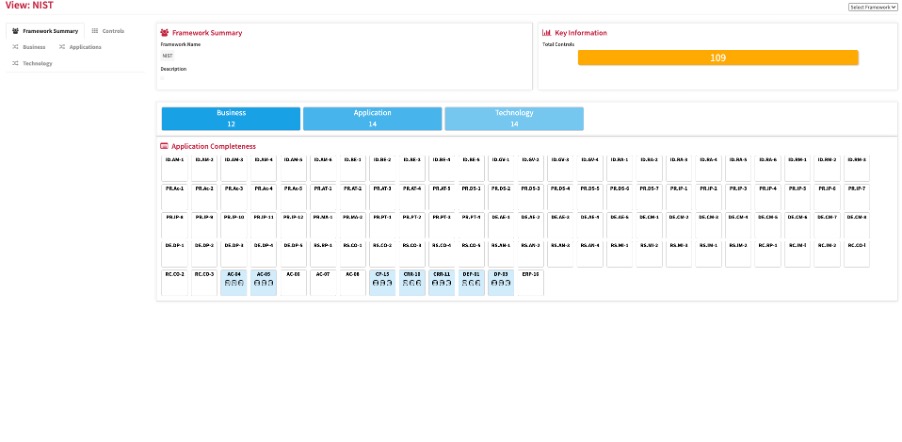Viewport: 902px width, 442px height.
Task: Select the DE.CM-7 control tile
Action: 827,226
